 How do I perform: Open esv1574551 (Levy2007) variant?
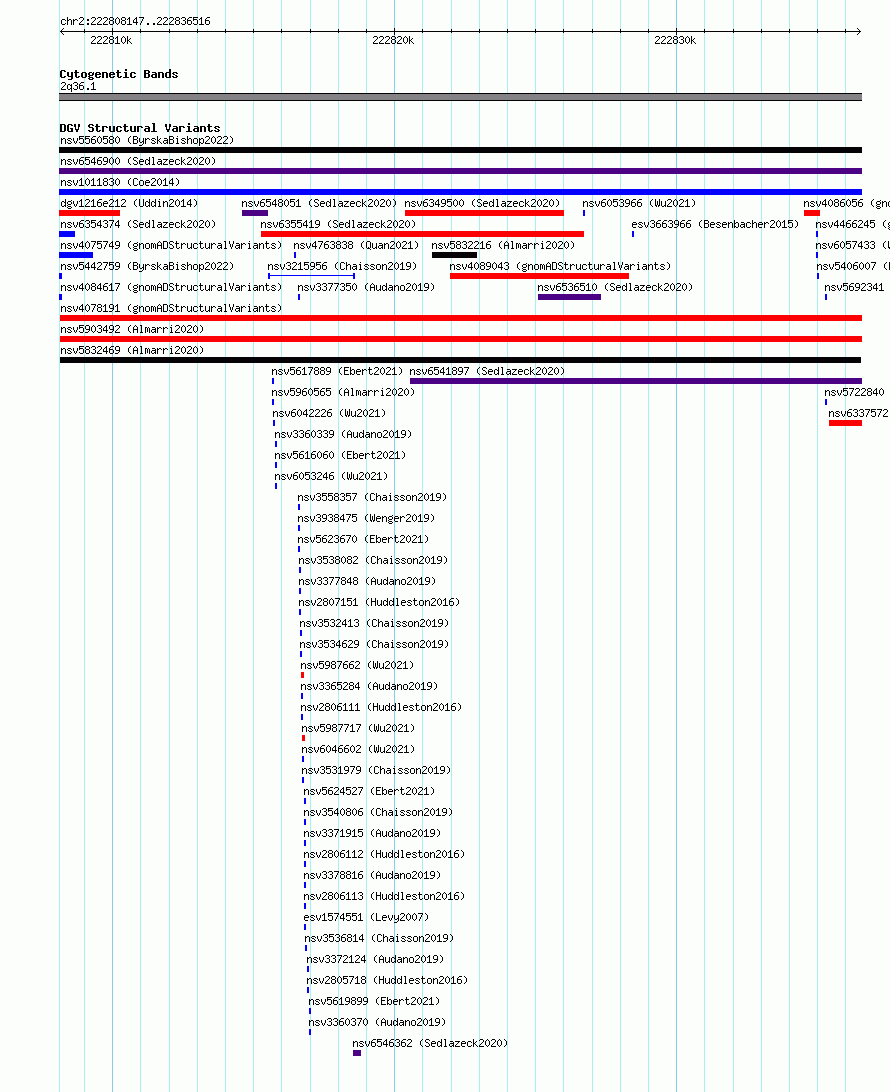click(366, 917)
